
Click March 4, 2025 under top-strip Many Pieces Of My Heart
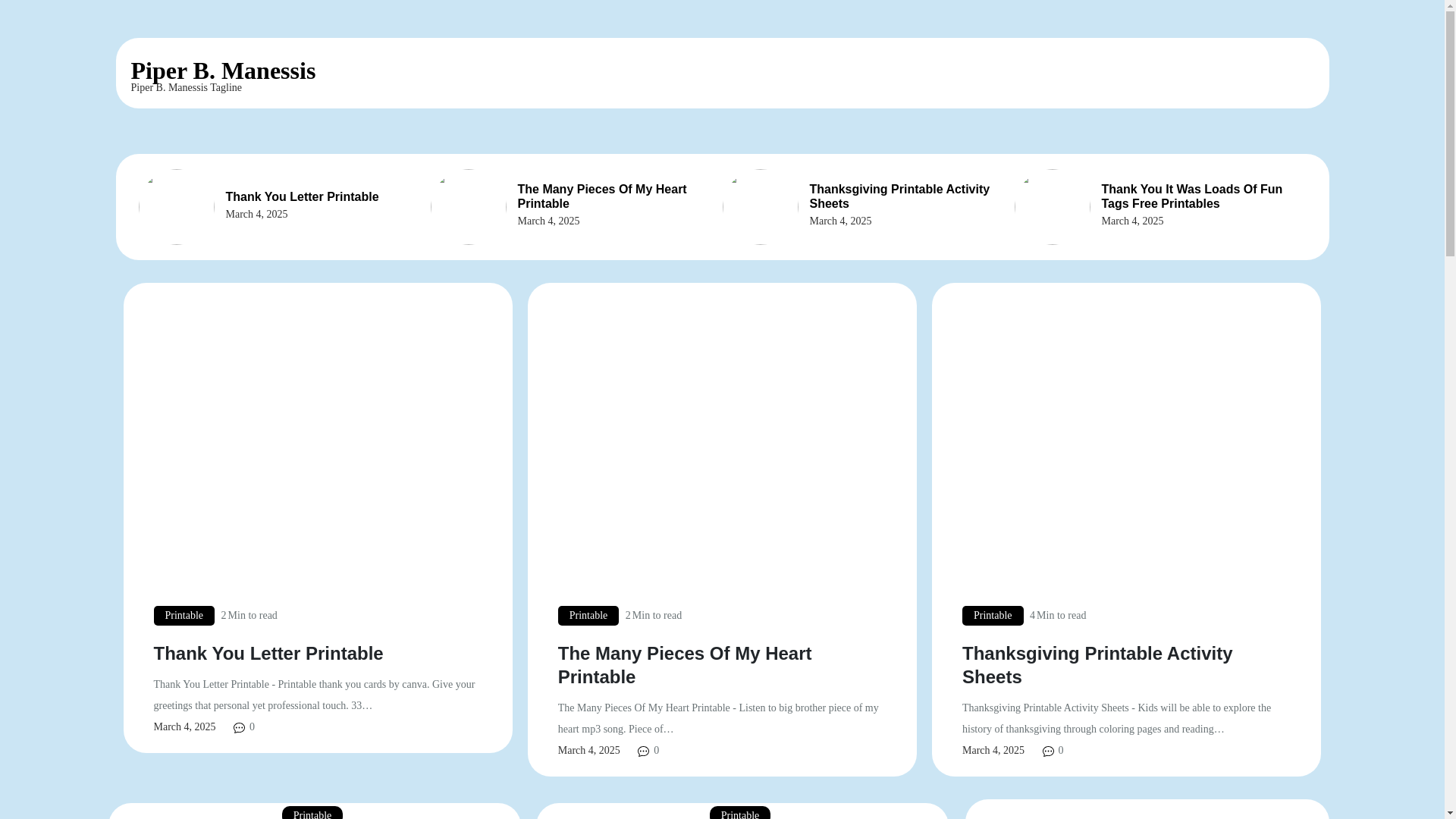pos(548,221)
